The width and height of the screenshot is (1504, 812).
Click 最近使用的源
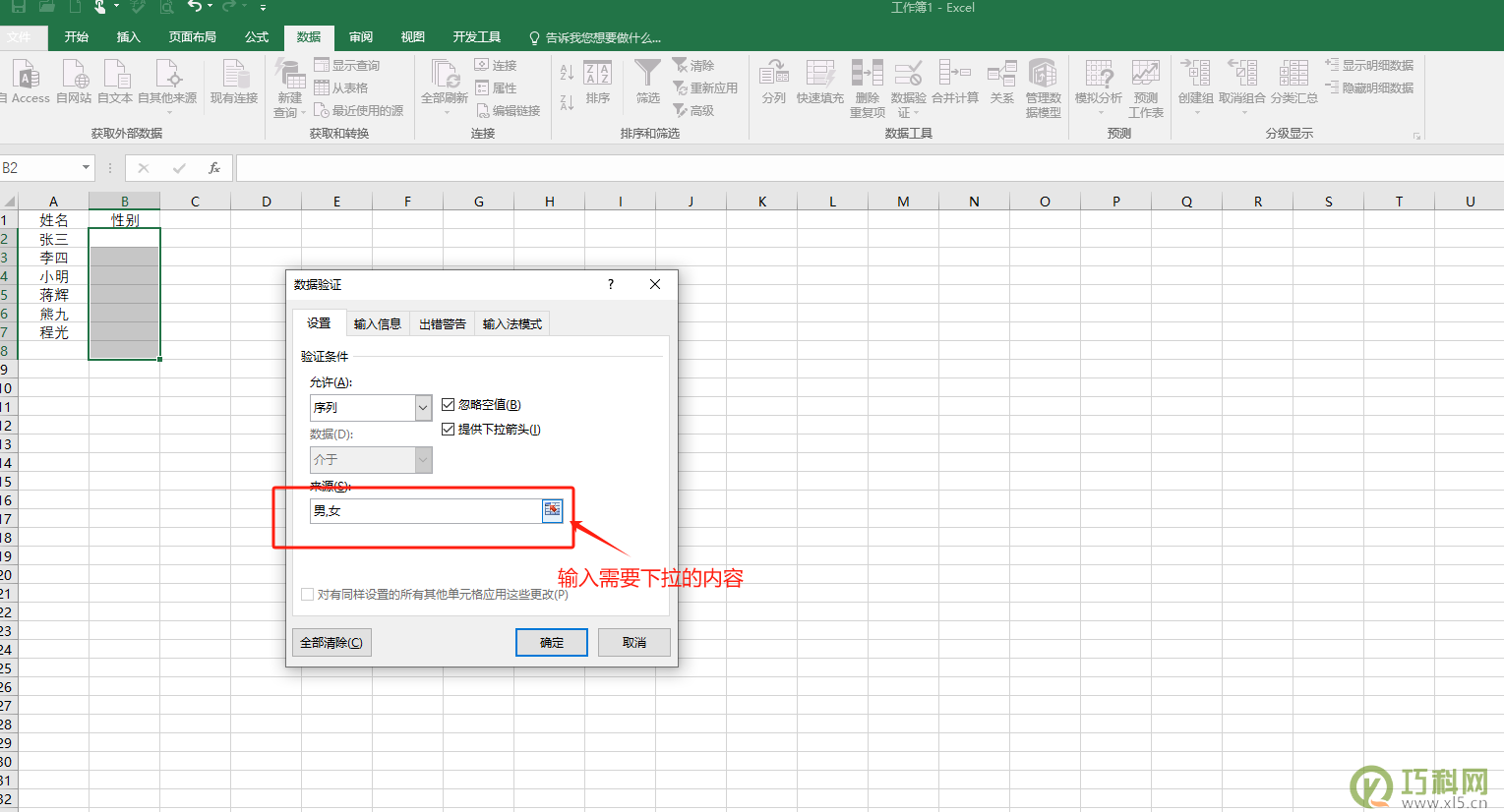(x=358, y=110)
